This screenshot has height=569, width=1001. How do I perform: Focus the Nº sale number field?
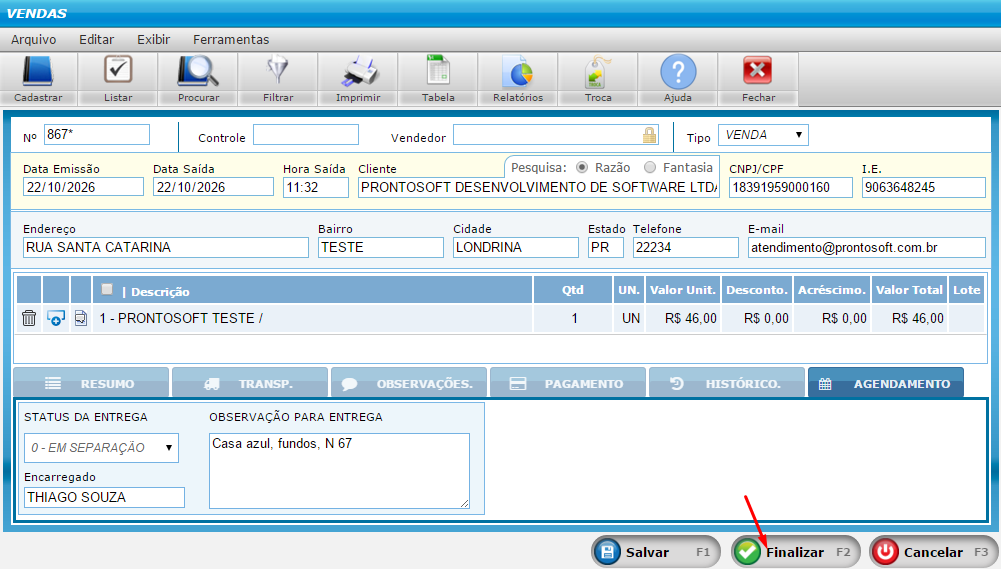[x=97, y=135]
